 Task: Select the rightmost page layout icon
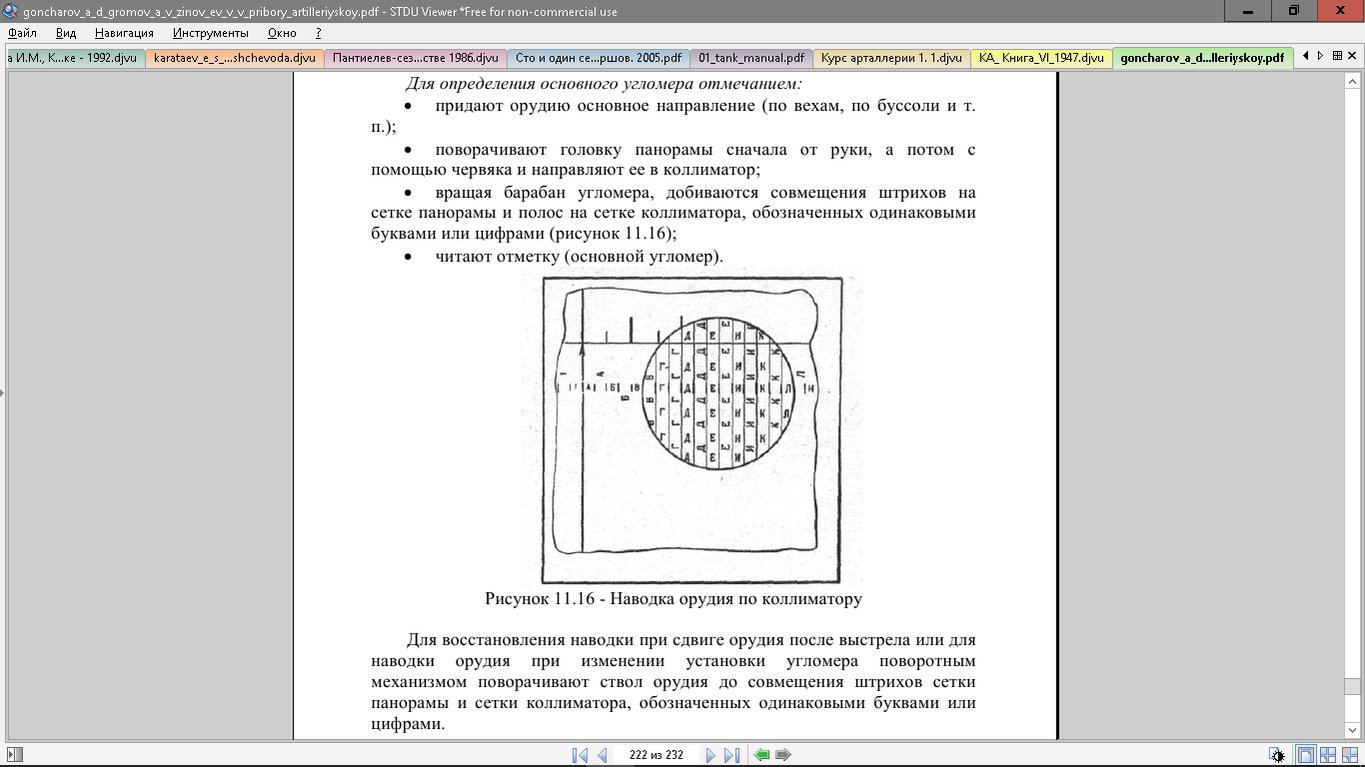(1350, 755)
